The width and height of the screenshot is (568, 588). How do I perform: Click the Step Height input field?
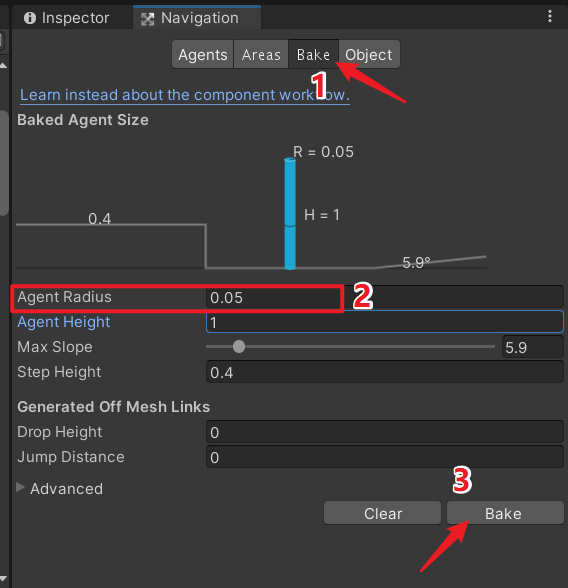(x=385, y=372)
